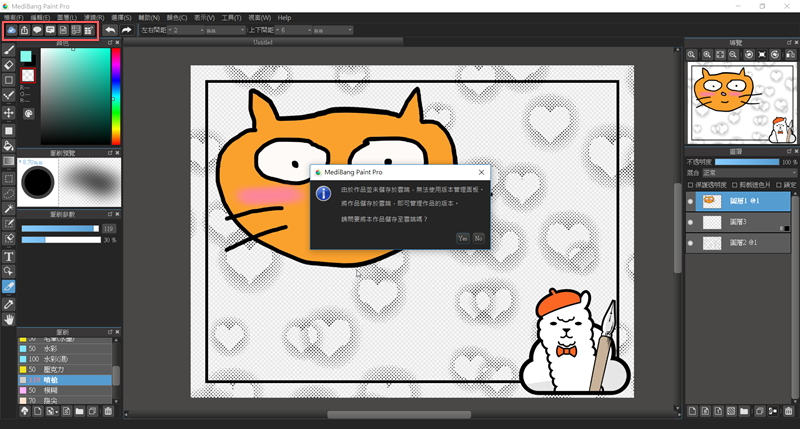Enable the 剪裁遮色片 checkbox

tap(735, 184)
